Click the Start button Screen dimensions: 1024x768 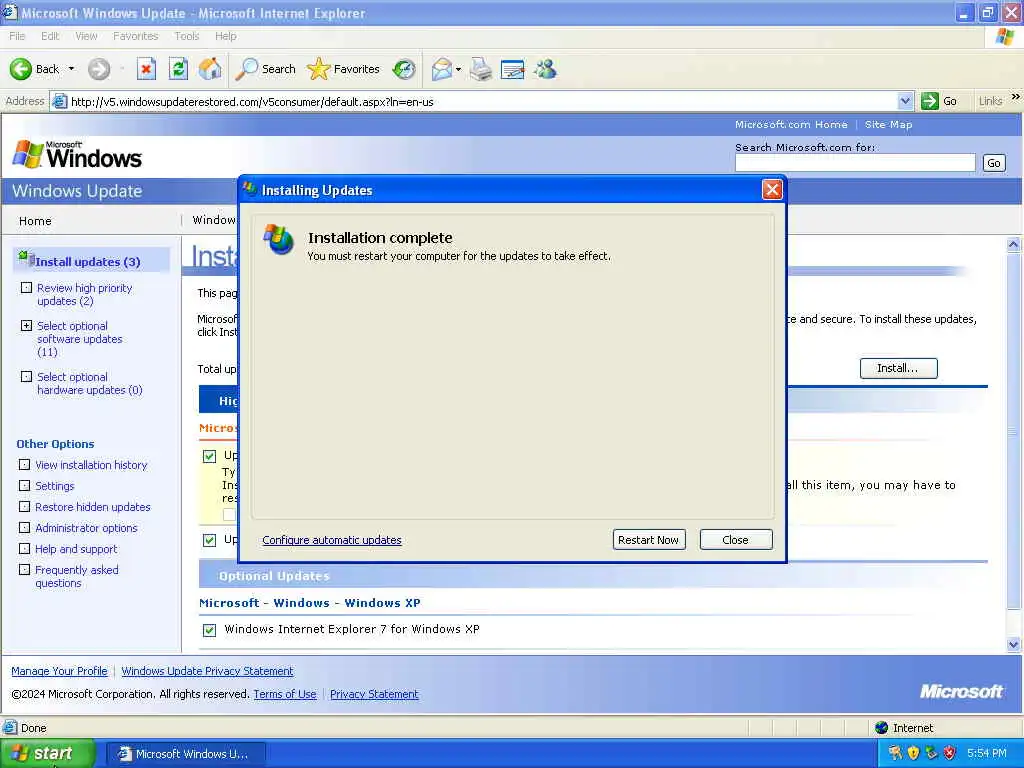tap(47, 754)
